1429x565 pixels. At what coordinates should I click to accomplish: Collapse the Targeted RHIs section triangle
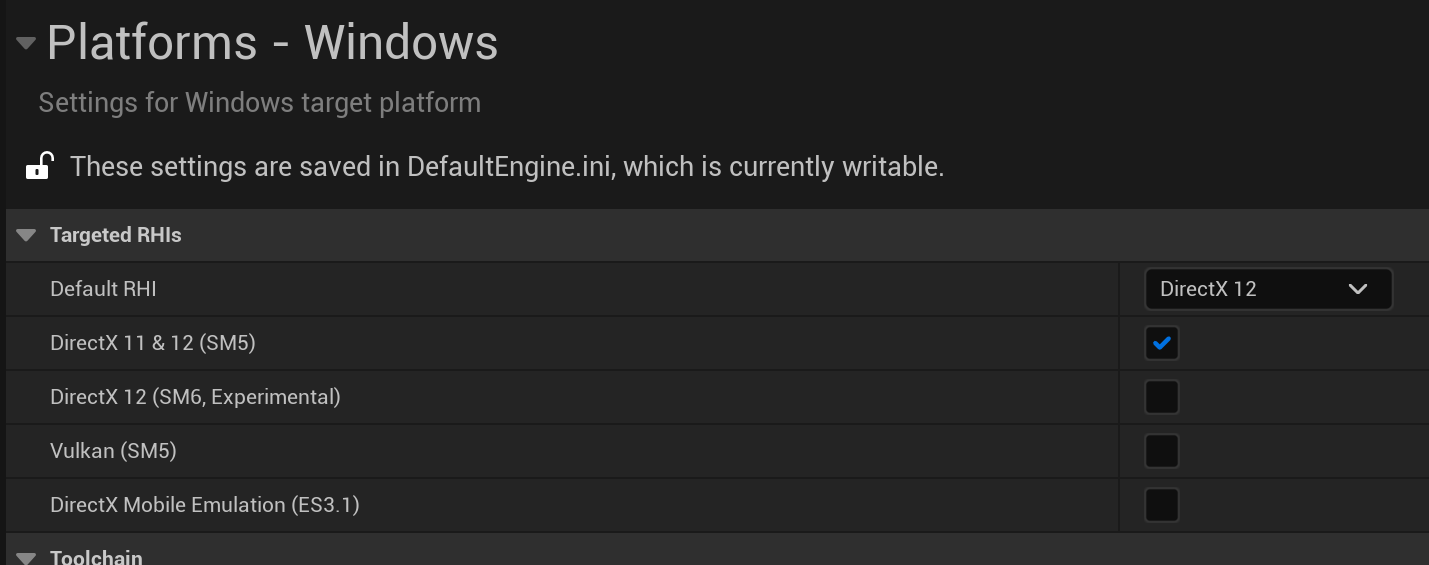27,235
